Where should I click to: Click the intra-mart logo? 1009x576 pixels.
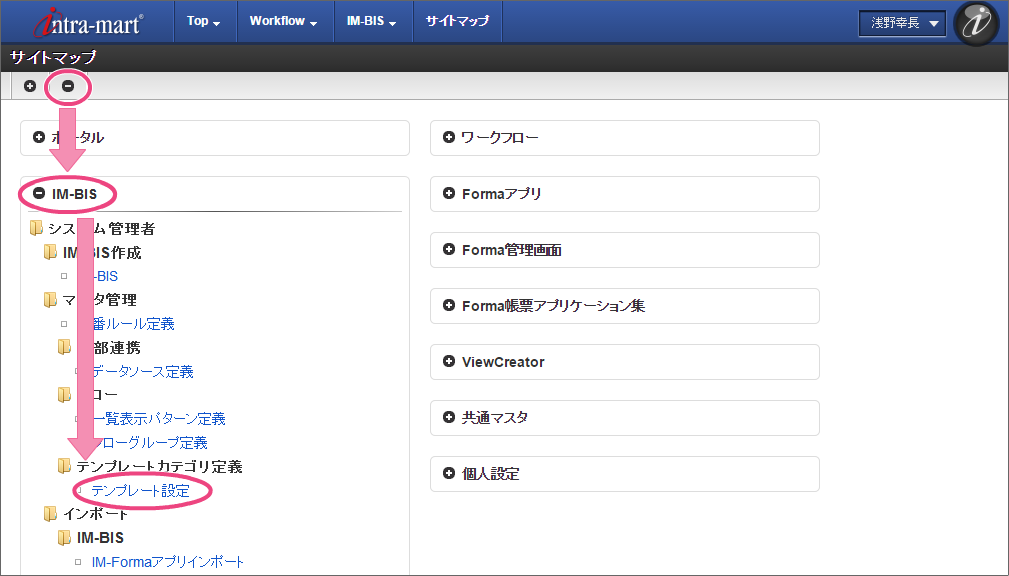click(82, 22)
